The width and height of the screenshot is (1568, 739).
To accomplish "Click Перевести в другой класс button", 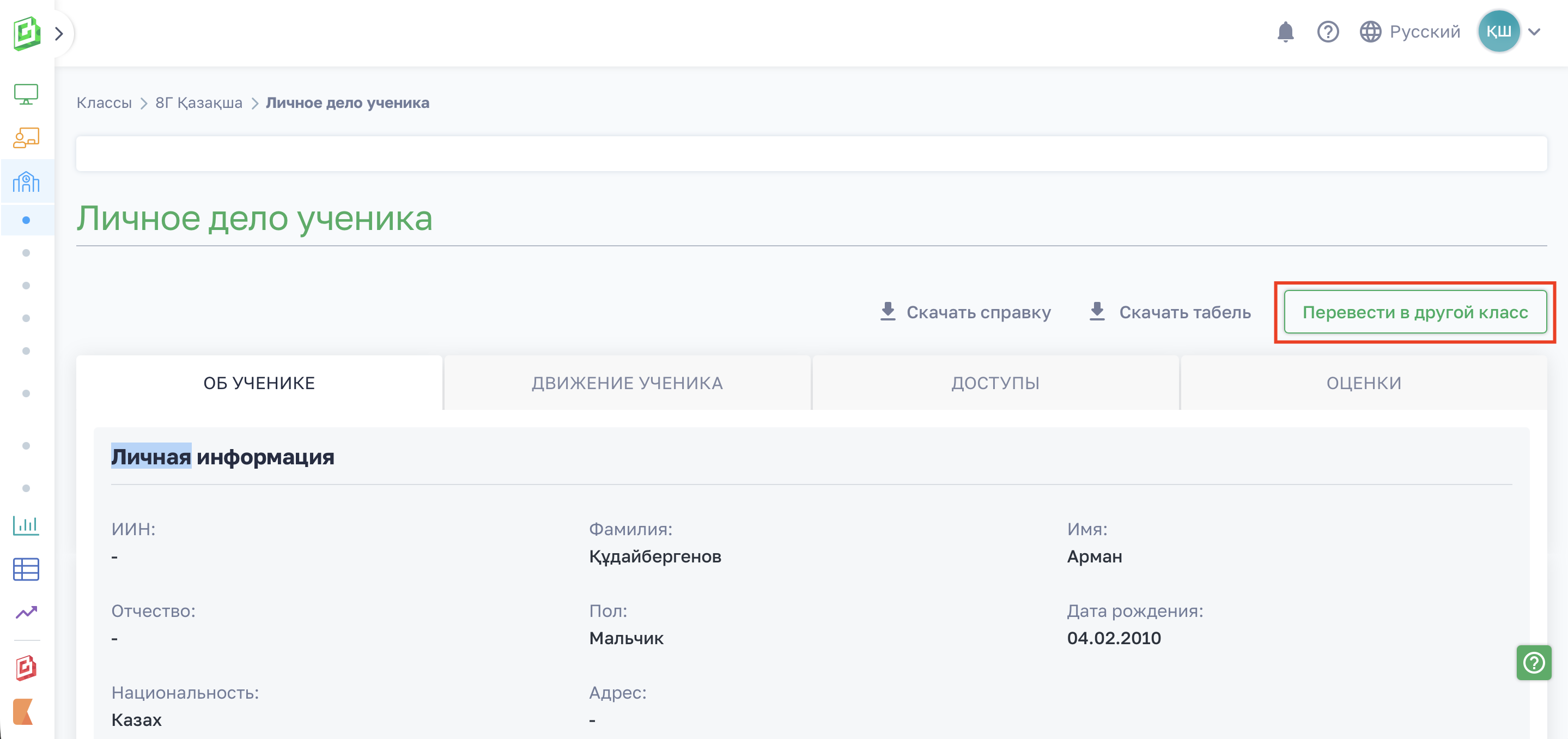I will click(x=1414, y=312).
